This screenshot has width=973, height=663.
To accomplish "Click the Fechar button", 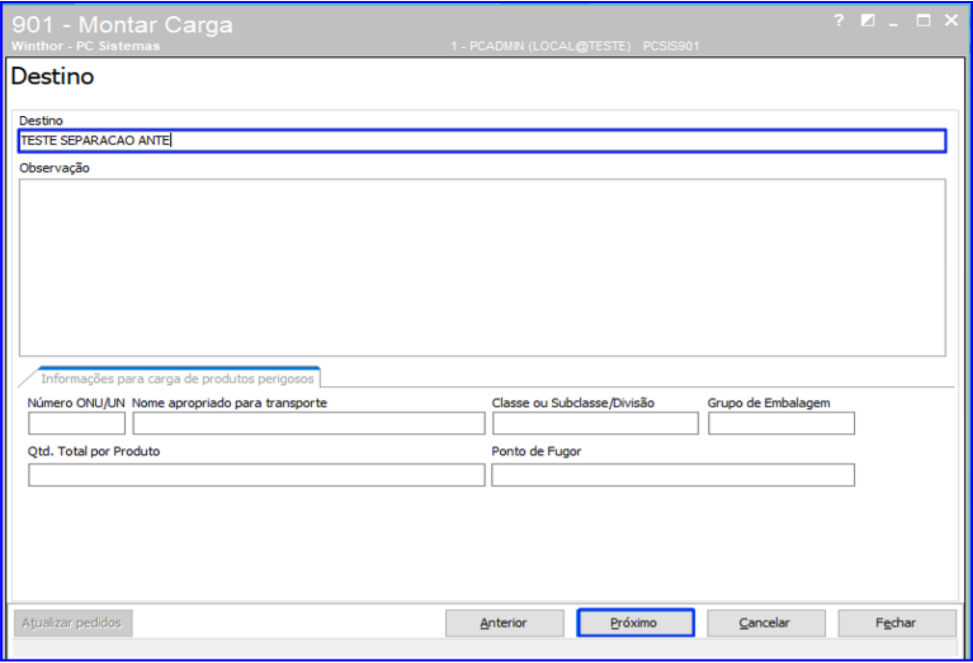I will [897, 623].
